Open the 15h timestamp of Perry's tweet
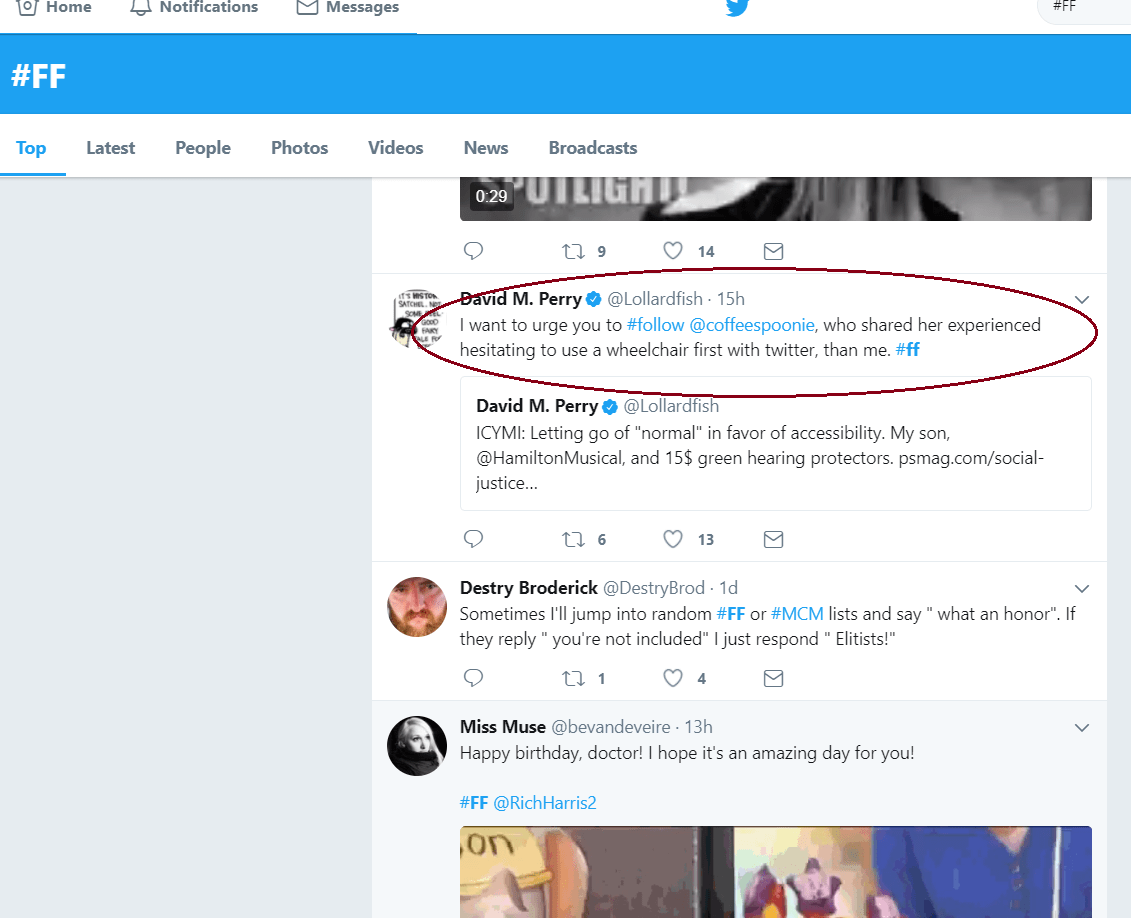This screenshot has width=1131, height=918. [x=731, y=299]
